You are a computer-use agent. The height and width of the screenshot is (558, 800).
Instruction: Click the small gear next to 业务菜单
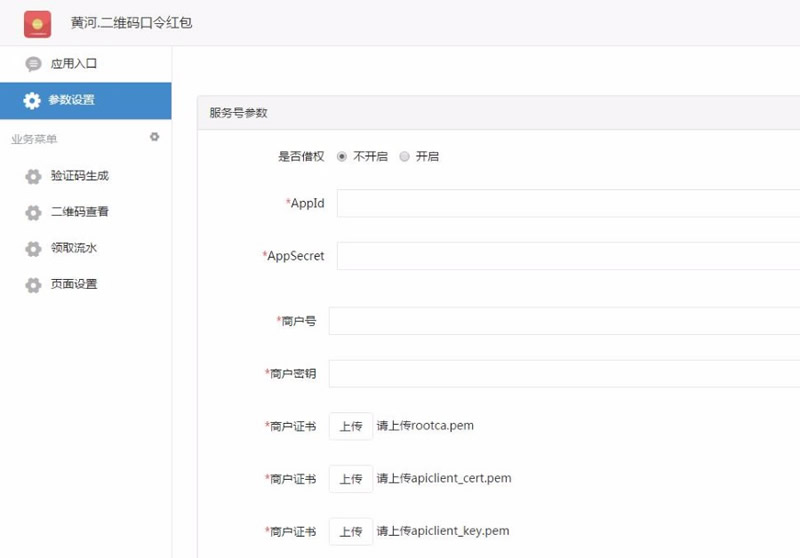(x=154, y=137)
